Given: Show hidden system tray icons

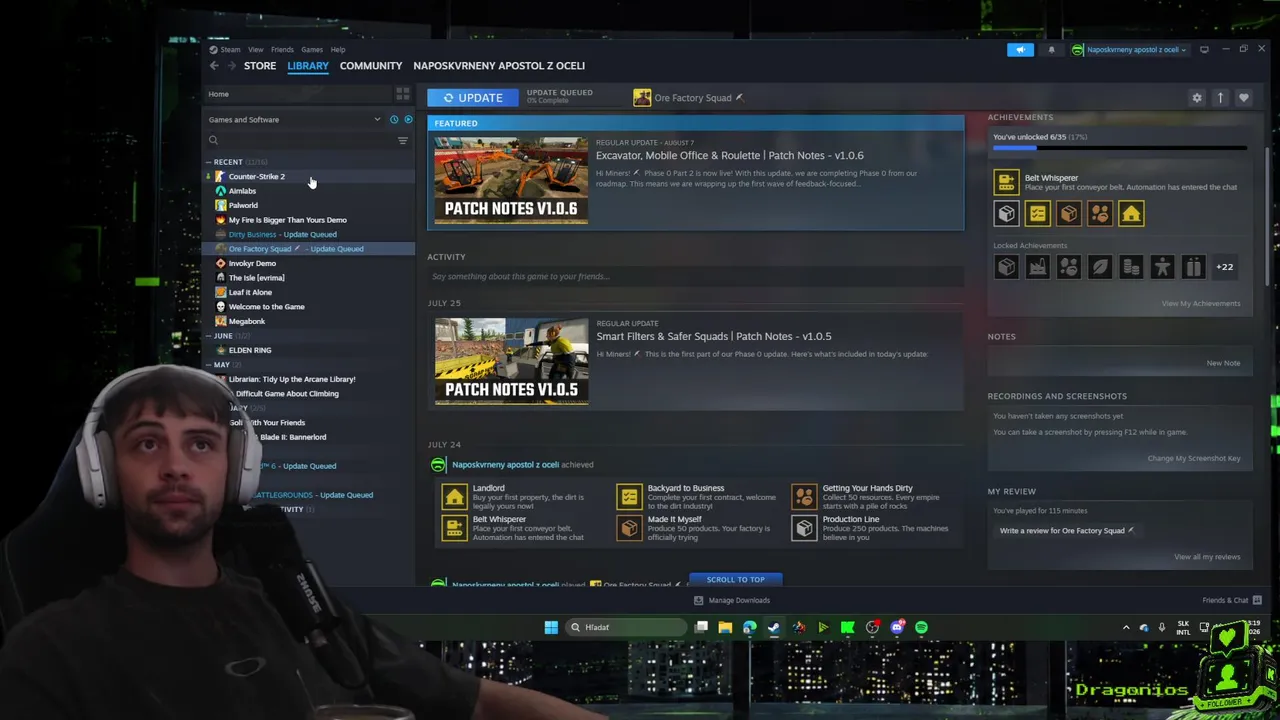Looking at the screenshot, I should (x=1126, y=628).
